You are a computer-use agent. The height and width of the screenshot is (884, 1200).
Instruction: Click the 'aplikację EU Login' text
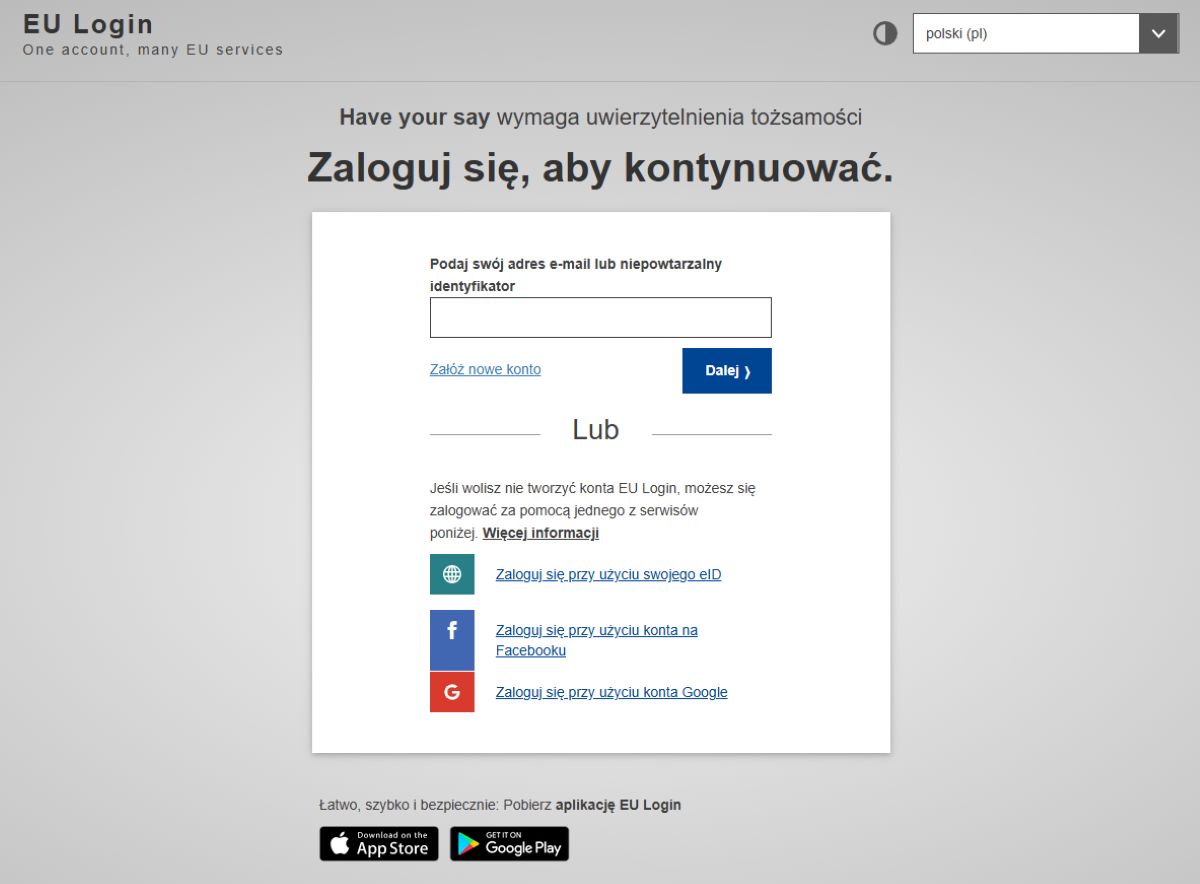coord(618,805)
